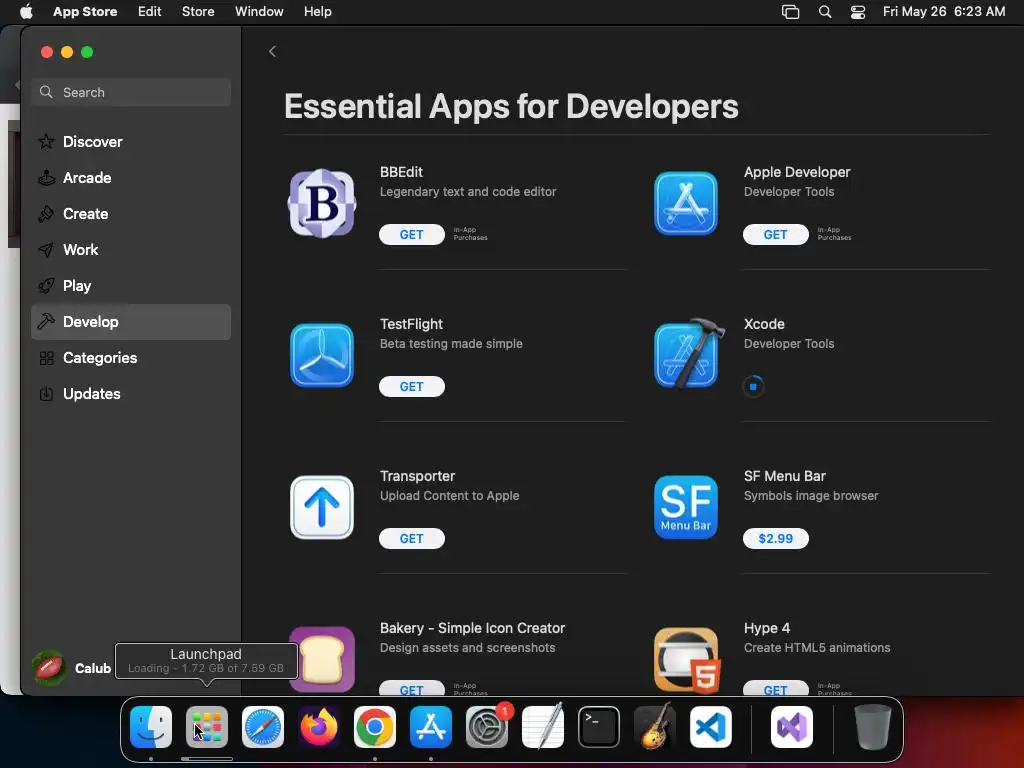
Task: Open Control Center in the menu bar
Action: click(x=857, y=12)
